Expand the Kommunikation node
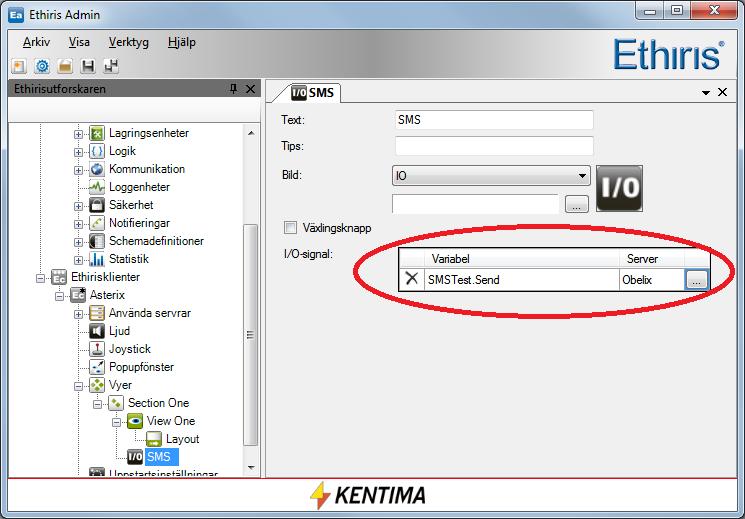Viewport: 745px width, 519px height. [78, 170]
